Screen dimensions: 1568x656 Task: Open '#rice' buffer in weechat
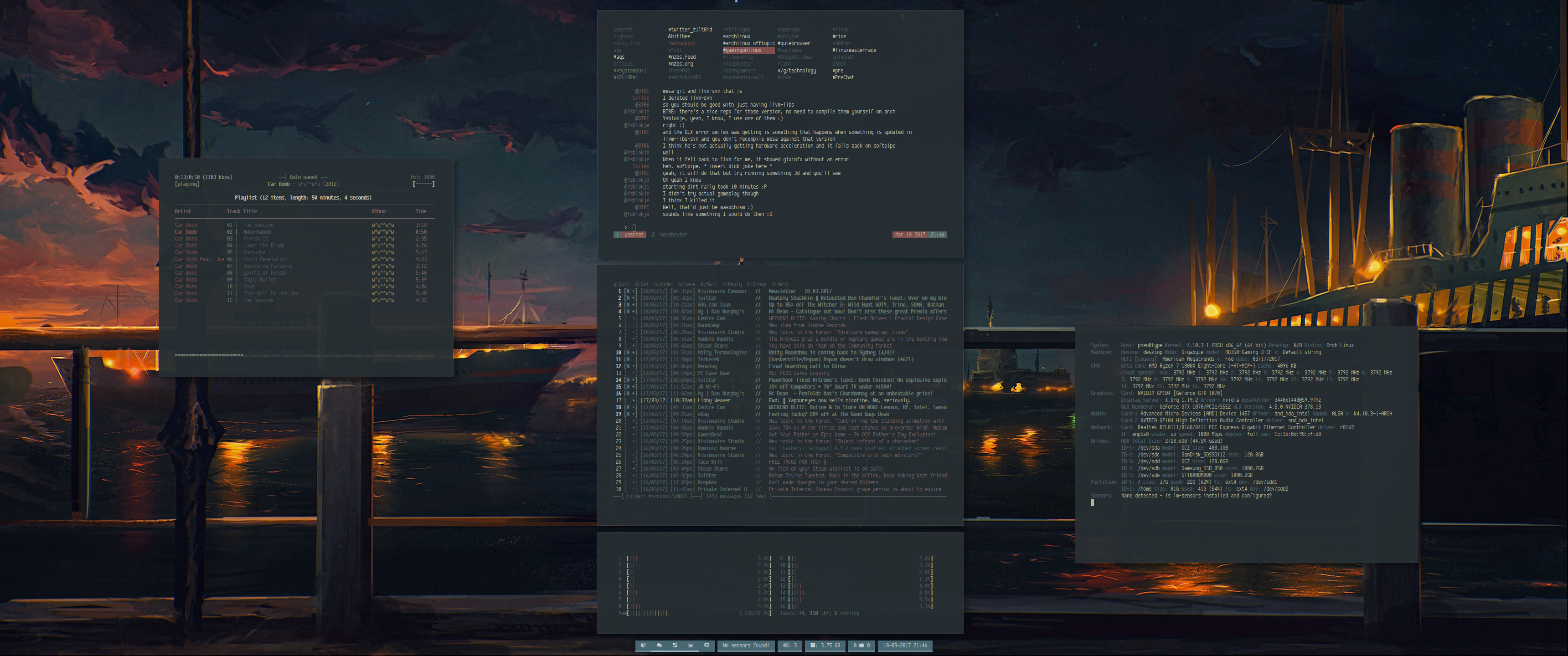[840, 36]
